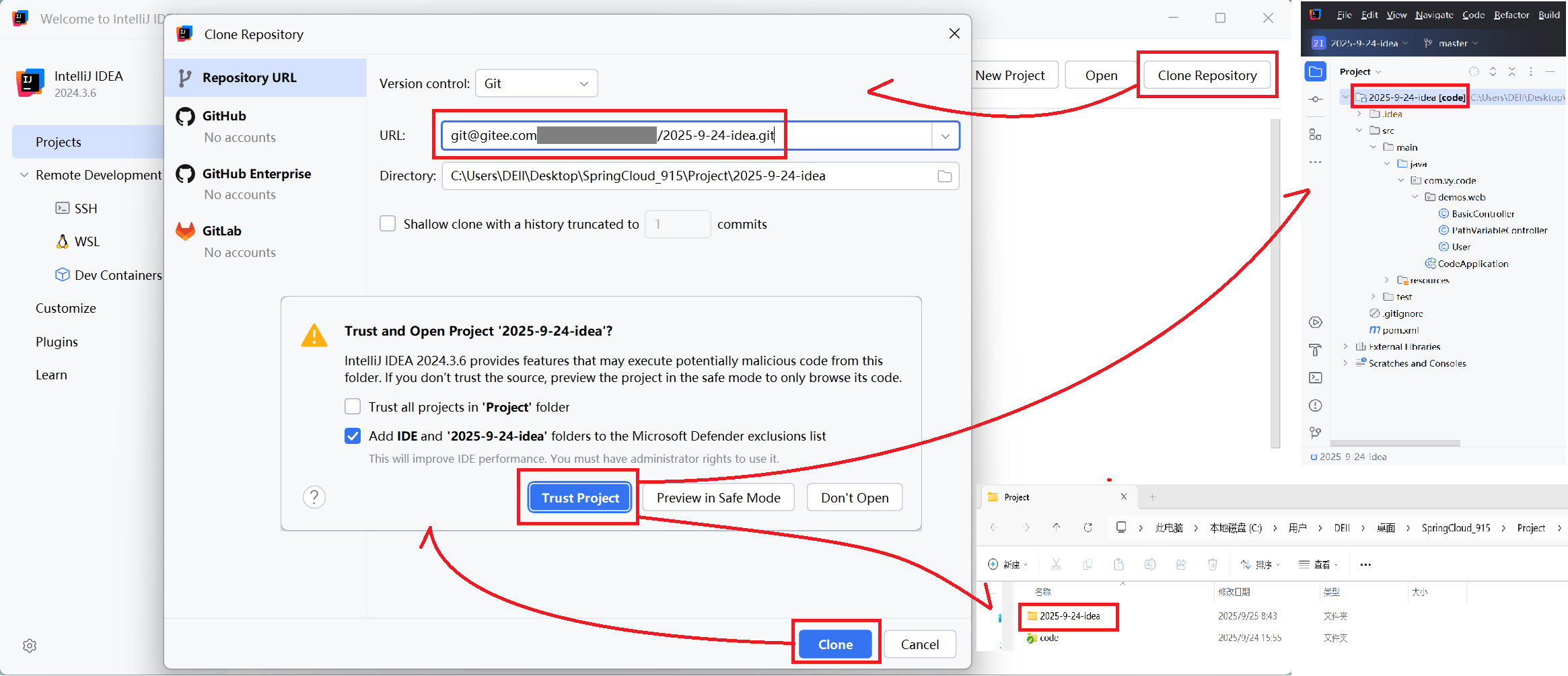The height and width of the screenshot is (676, 1568).
Task: Click Trust Project button
Action: [x=580, y=498]
